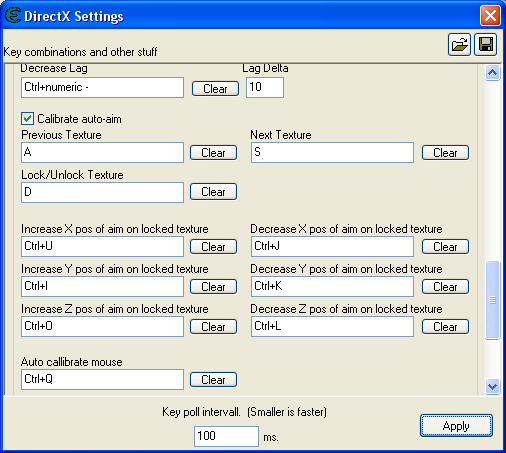Select the Ctrl+U Increase X field
The height and width of the screenshot is (453, 506).
[x=102, y=247]
